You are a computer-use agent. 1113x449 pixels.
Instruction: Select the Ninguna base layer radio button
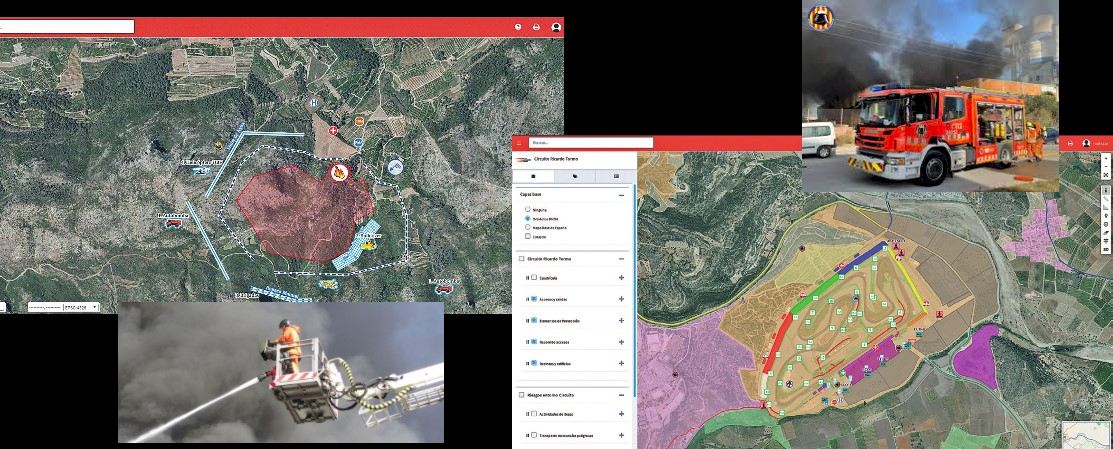[x=528, y=207]
